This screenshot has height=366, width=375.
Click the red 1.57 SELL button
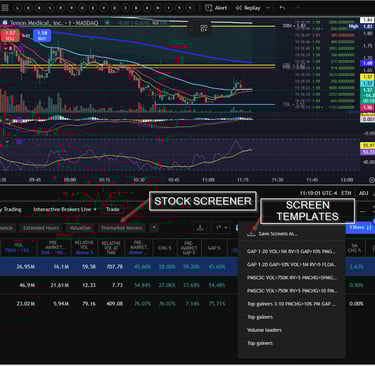tap(10, 35)
